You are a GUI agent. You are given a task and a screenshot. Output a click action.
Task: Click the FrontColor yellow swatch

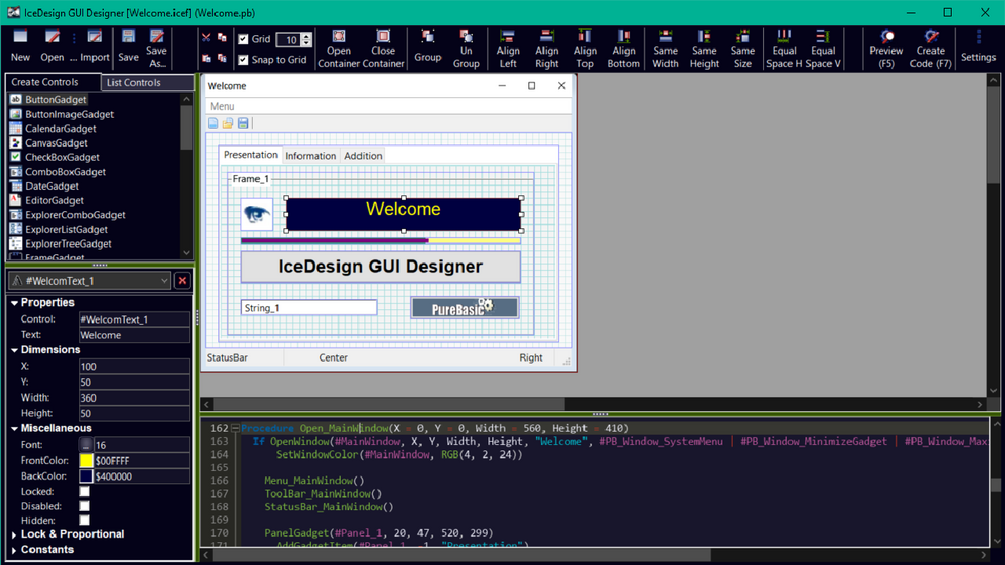point(86,461)
